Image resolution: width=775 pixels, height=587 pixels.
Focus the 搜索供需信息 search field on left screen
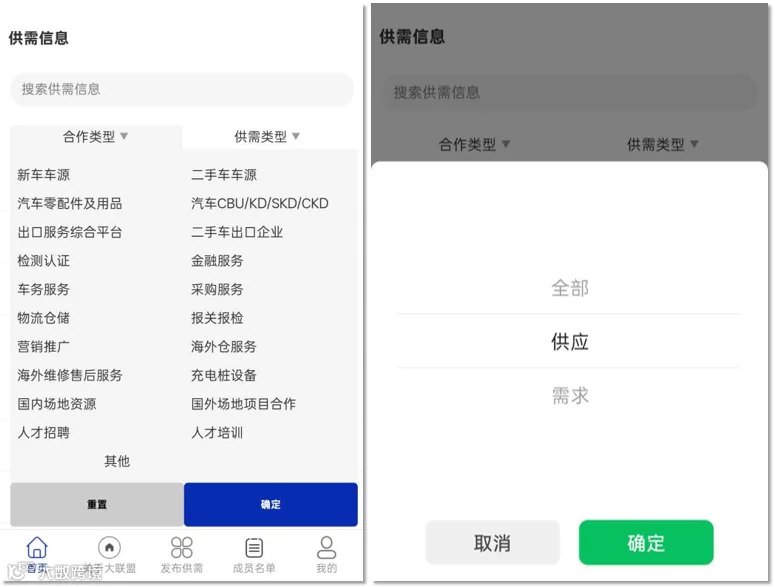coord(182,89)
